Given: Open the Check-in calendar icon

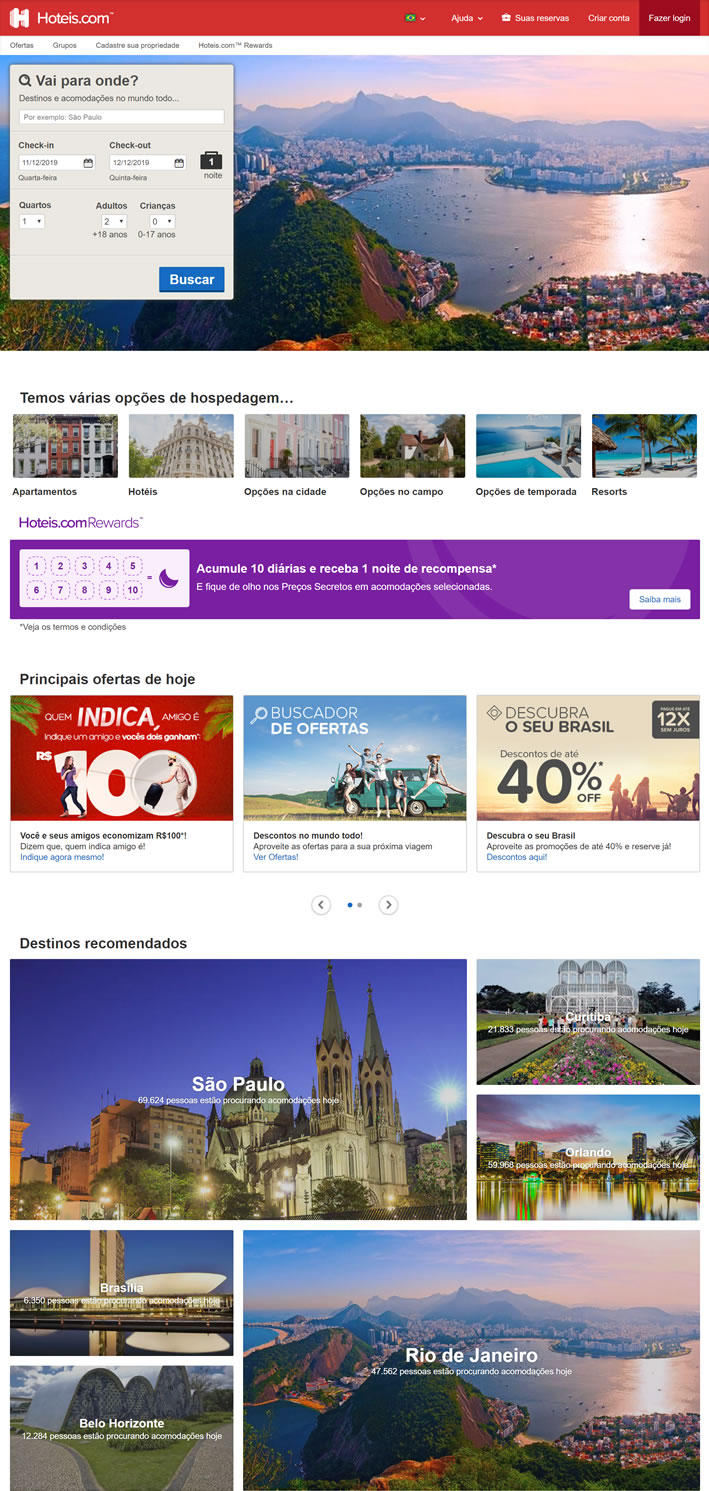Looking at the screenshot, I should [x=88, y=163].
